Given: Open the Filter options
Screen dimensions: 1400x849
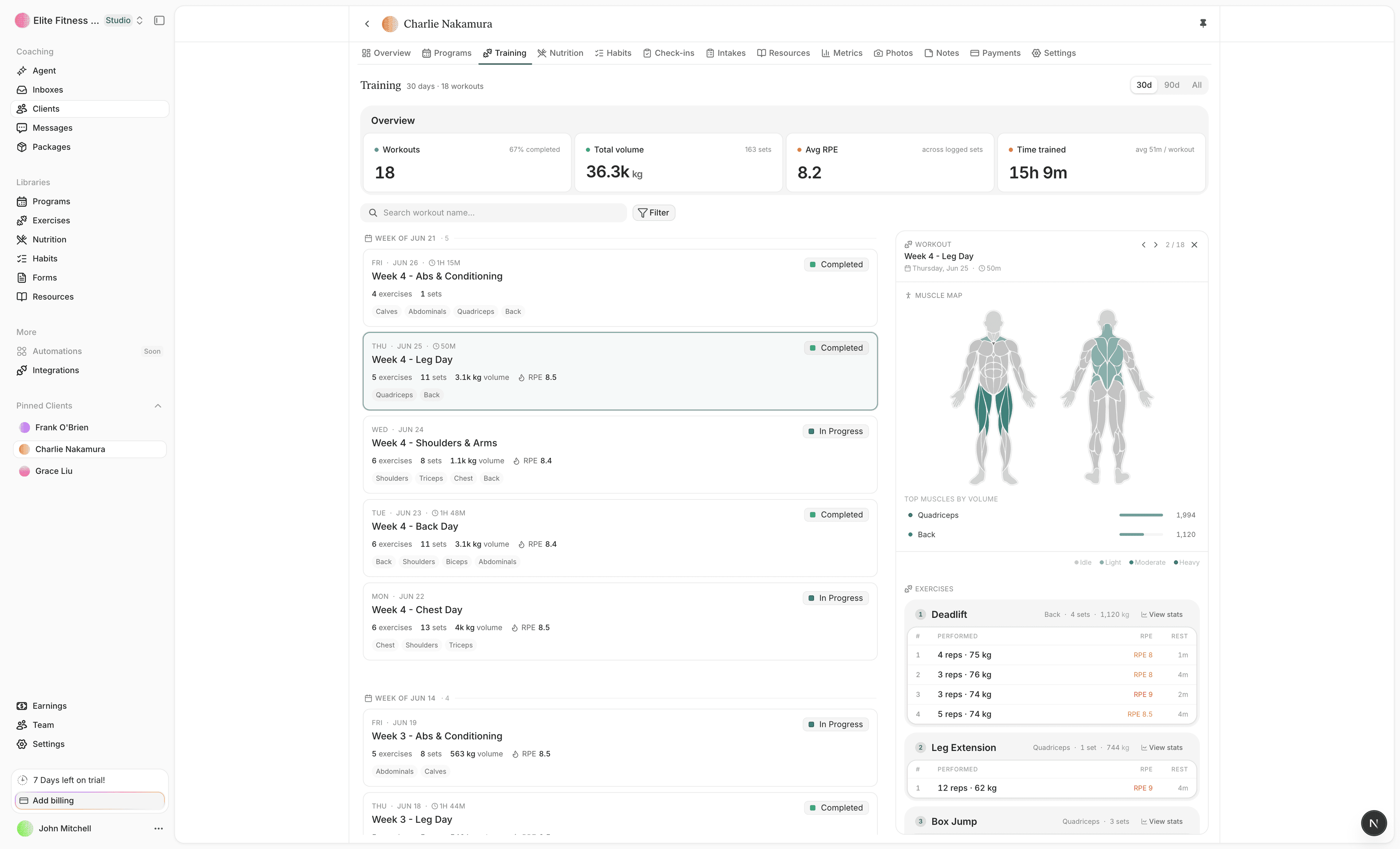Looking at the screenshot, I should pyautogui.click(x=653, y=213).
